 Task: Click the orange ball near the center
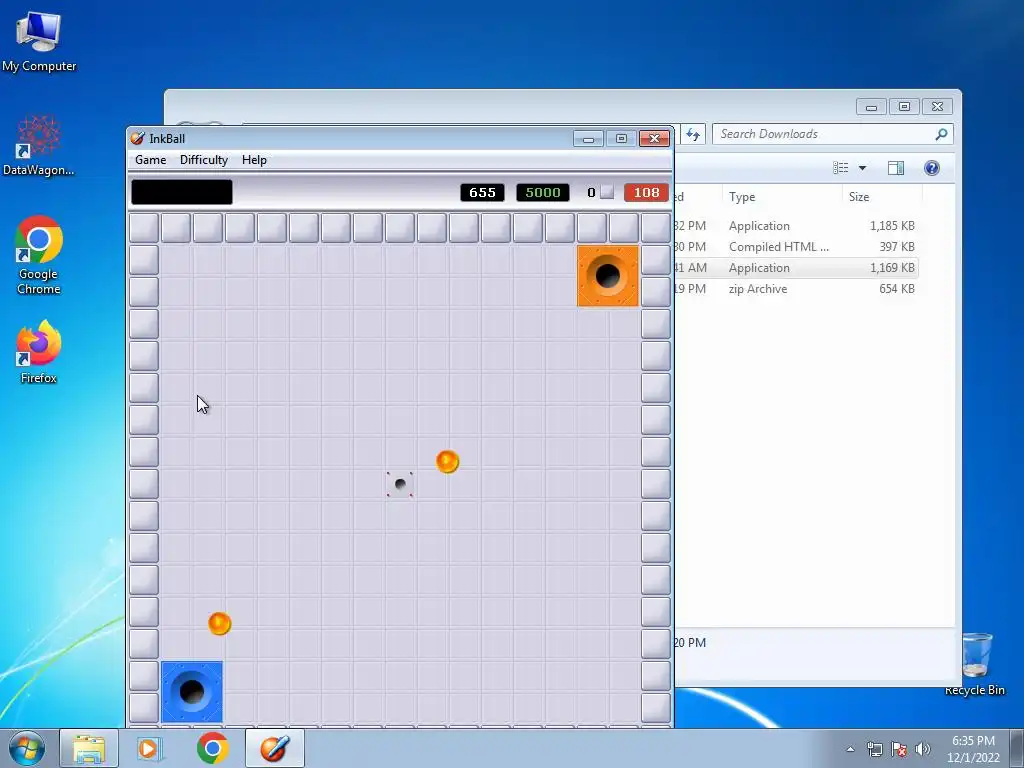pos(447,461)
